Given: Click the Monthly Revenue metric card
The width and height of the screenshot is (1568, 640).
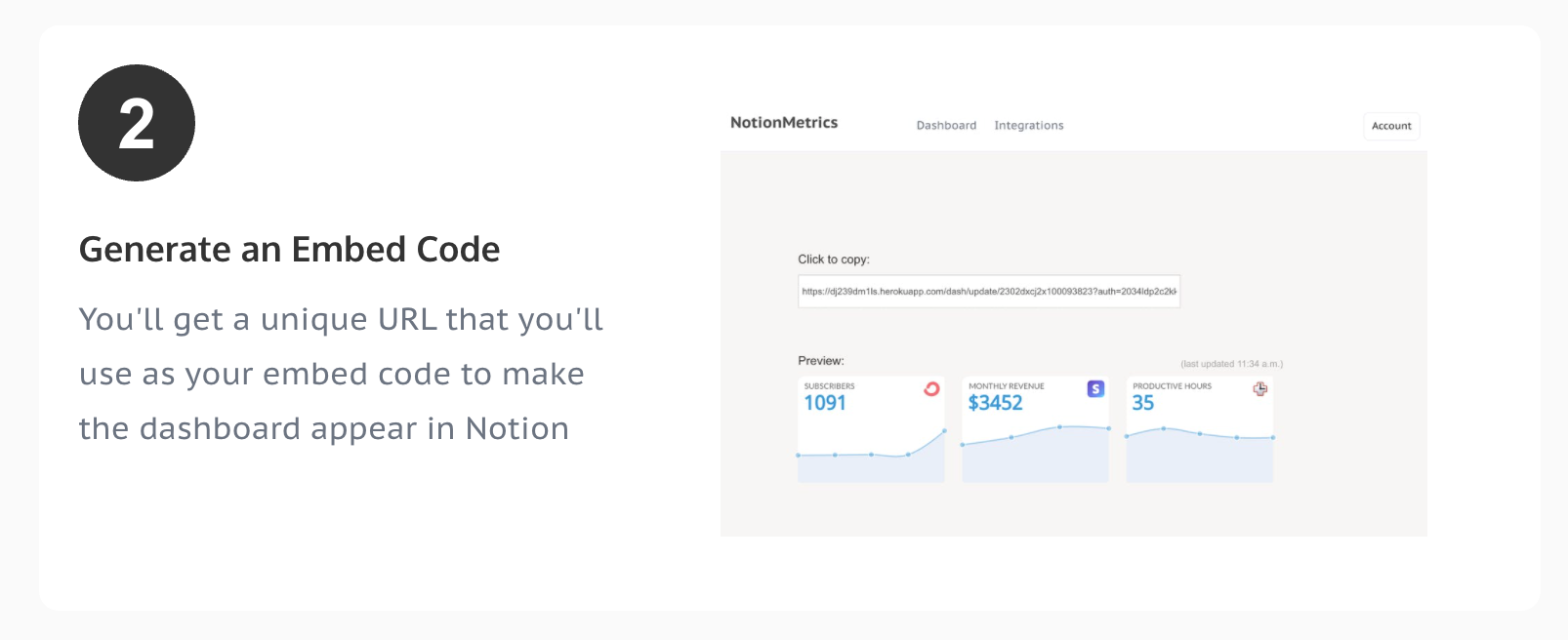Looking at the screenshot, I should tap(1035, 429).
